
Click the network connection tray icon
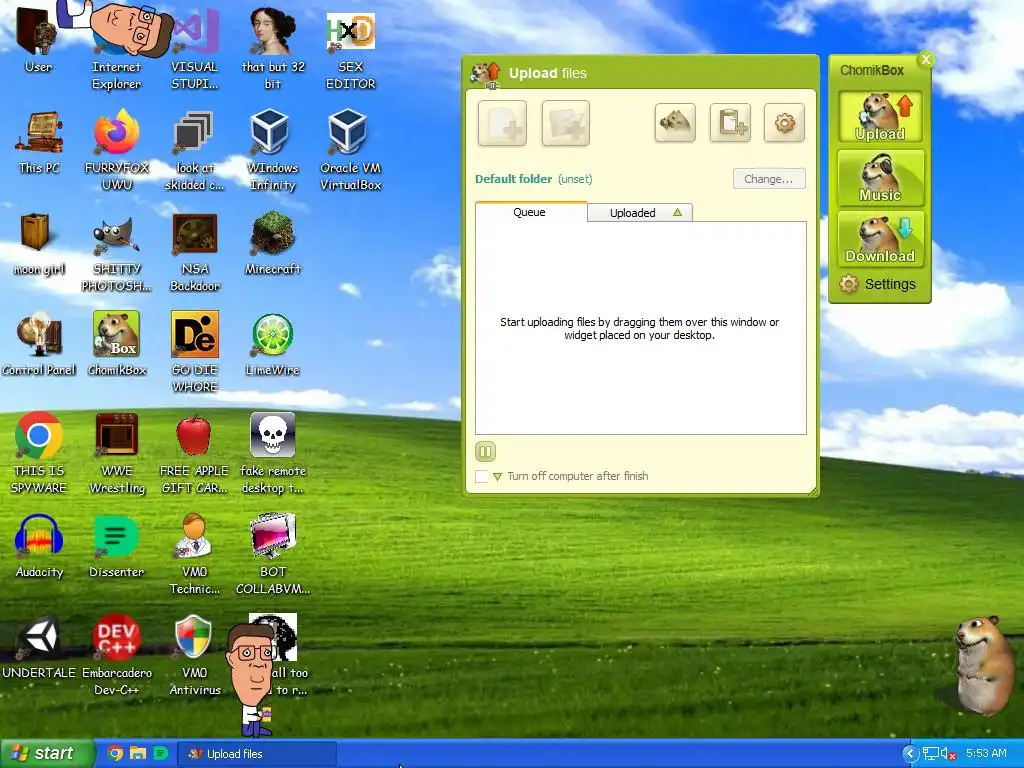(931, 754)
